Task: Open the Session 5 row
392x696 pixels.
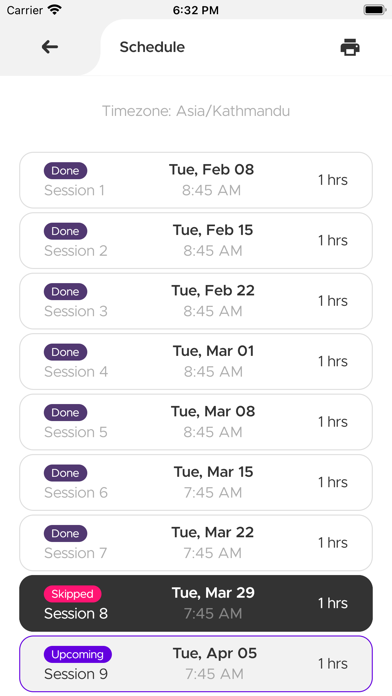Action: click(x=196, y=422)
